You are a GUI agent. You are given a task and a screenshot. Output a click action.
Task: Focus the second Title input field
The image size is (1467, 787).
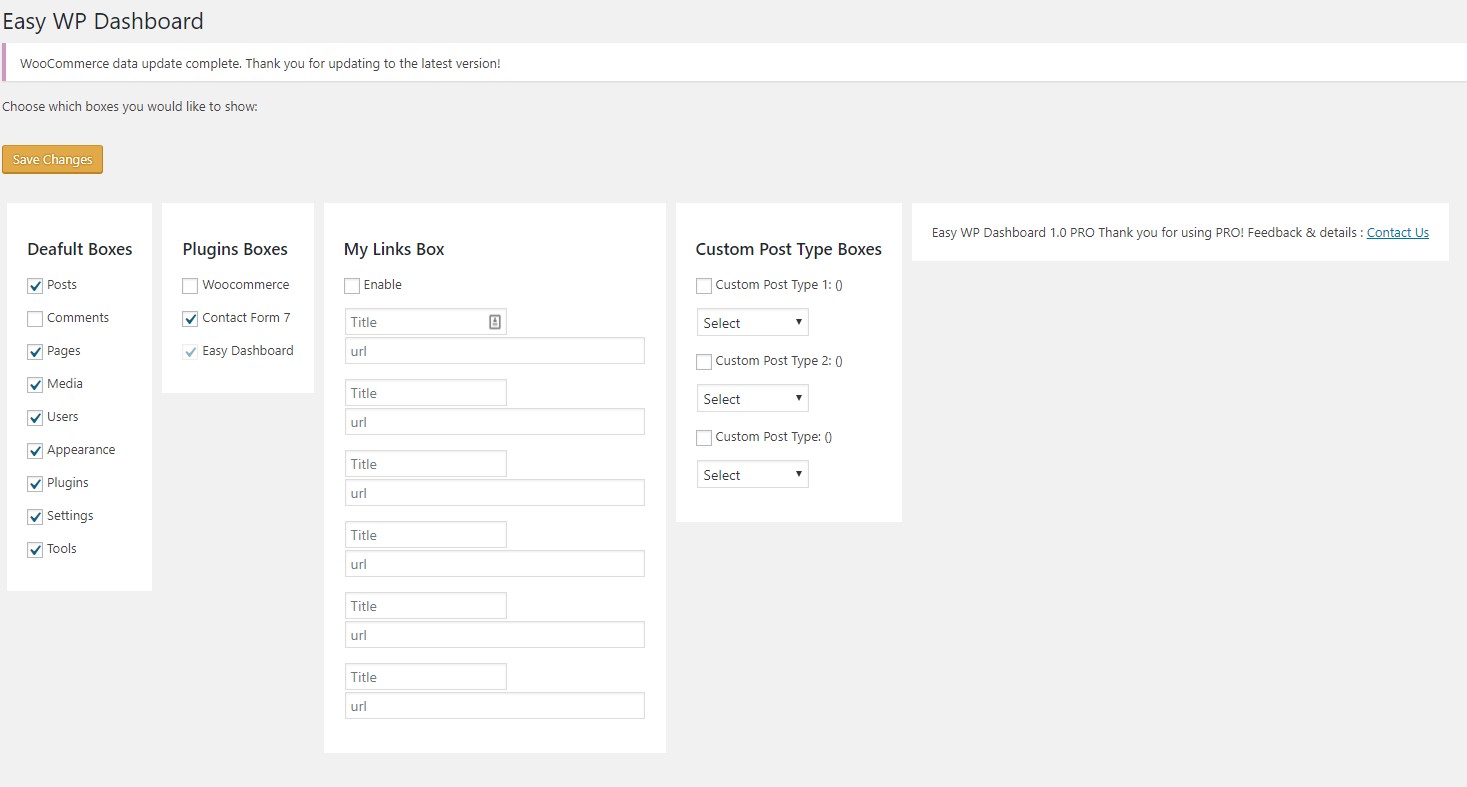click(425, 393)
